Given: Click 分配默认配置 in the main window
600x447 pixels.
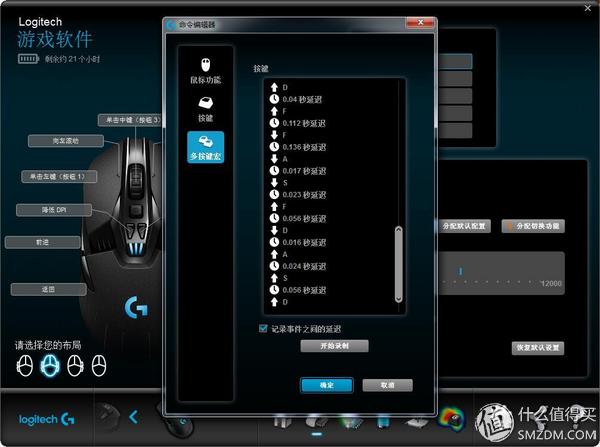Looking at the screenshot, I should pyautogui.click(x=464, y=226).
